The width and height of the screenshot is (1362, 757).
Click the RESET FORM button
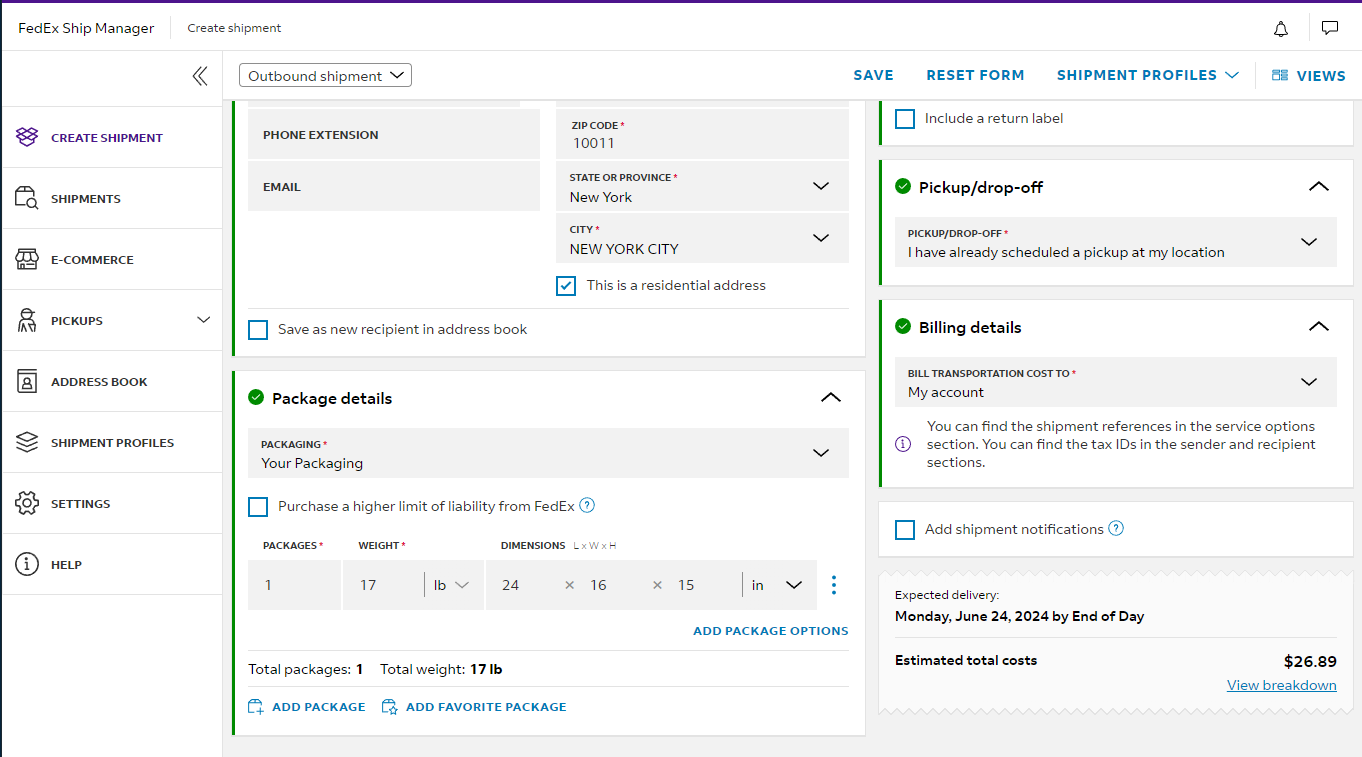[x=975, y=75]
